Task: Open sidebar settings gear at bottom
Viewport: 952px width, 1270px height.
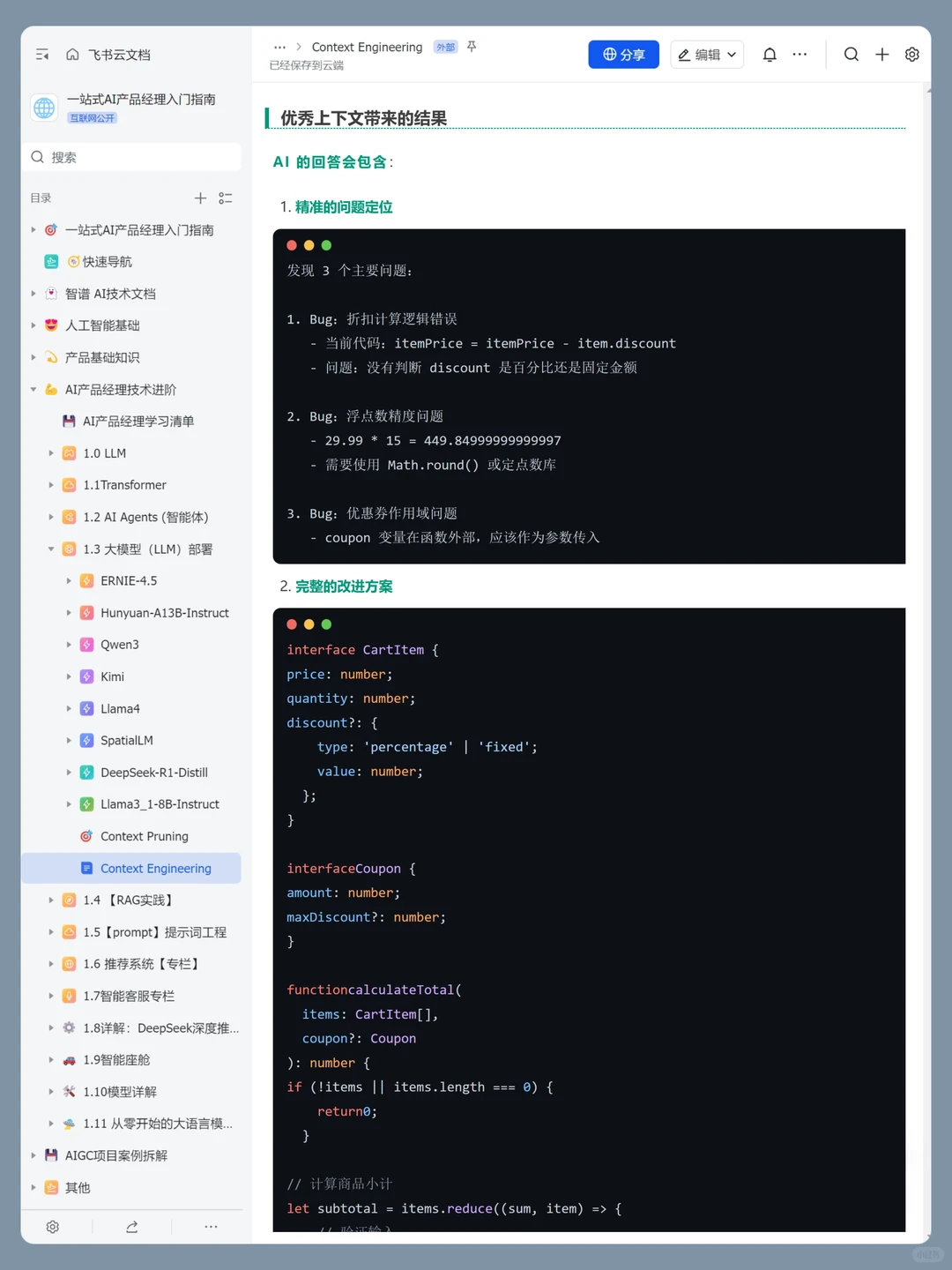Action: pyautogui.click(x=53, y=1227)
